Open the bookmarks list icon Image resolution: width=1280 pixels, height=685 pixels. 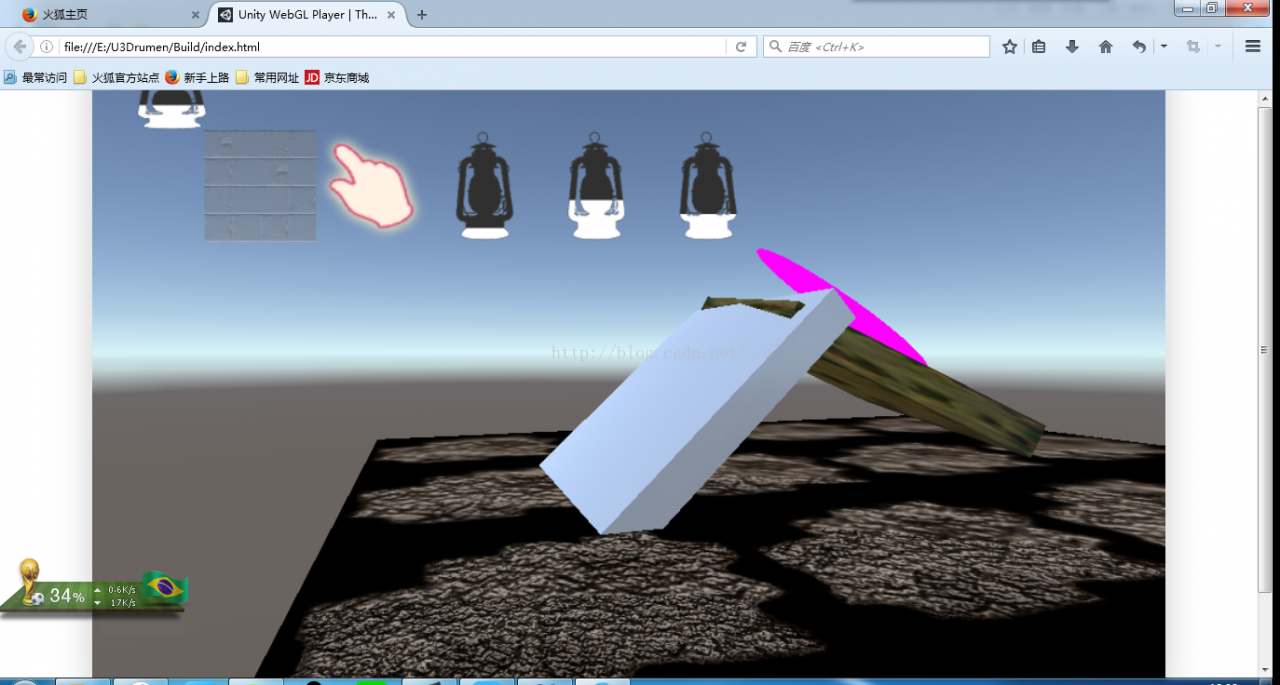click(x=1039, y=47)
